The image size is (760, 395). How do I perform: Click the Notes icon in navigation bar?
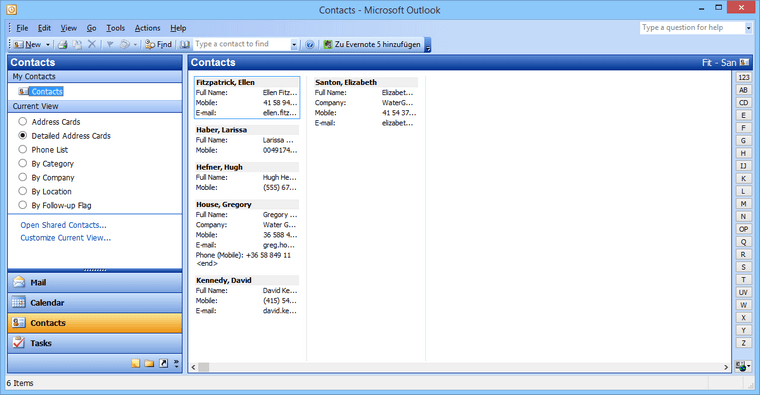[x=136, y=363]
